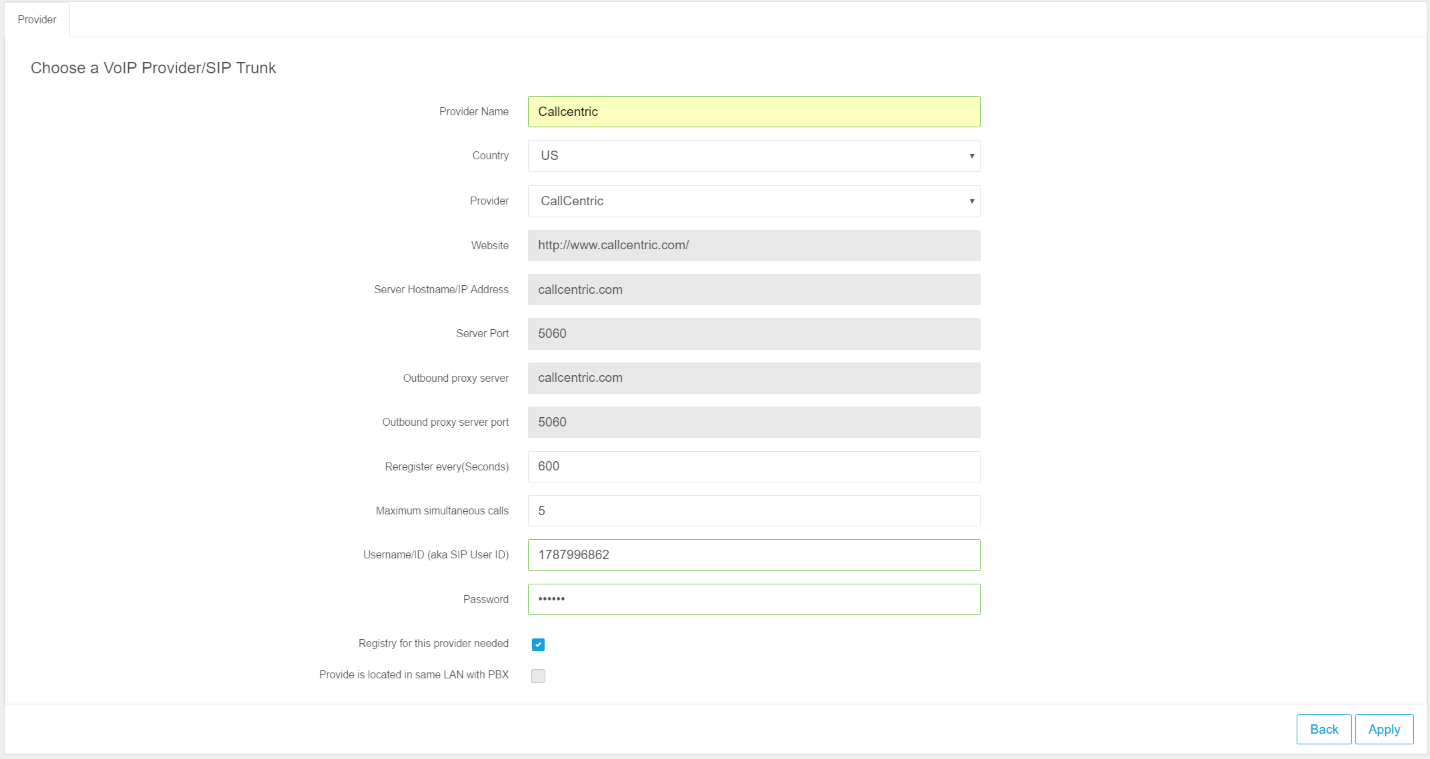This screenshot has width=1430, height=759.
Task: Click the Apply button
Action: click(x=1384, y=729)
